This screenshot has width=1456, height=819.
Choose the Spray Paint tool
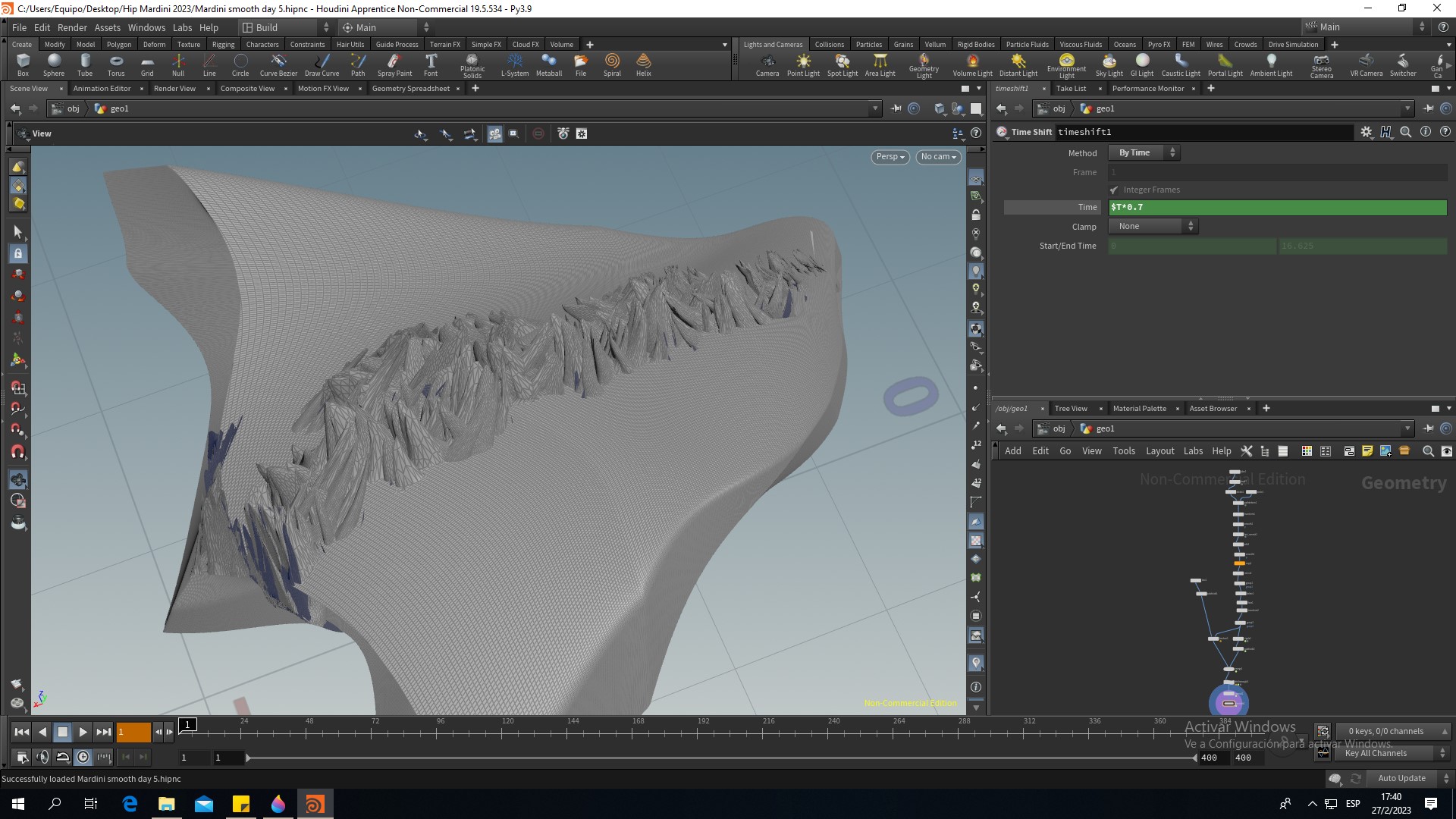pyautogui.click(x=394, y=64)
